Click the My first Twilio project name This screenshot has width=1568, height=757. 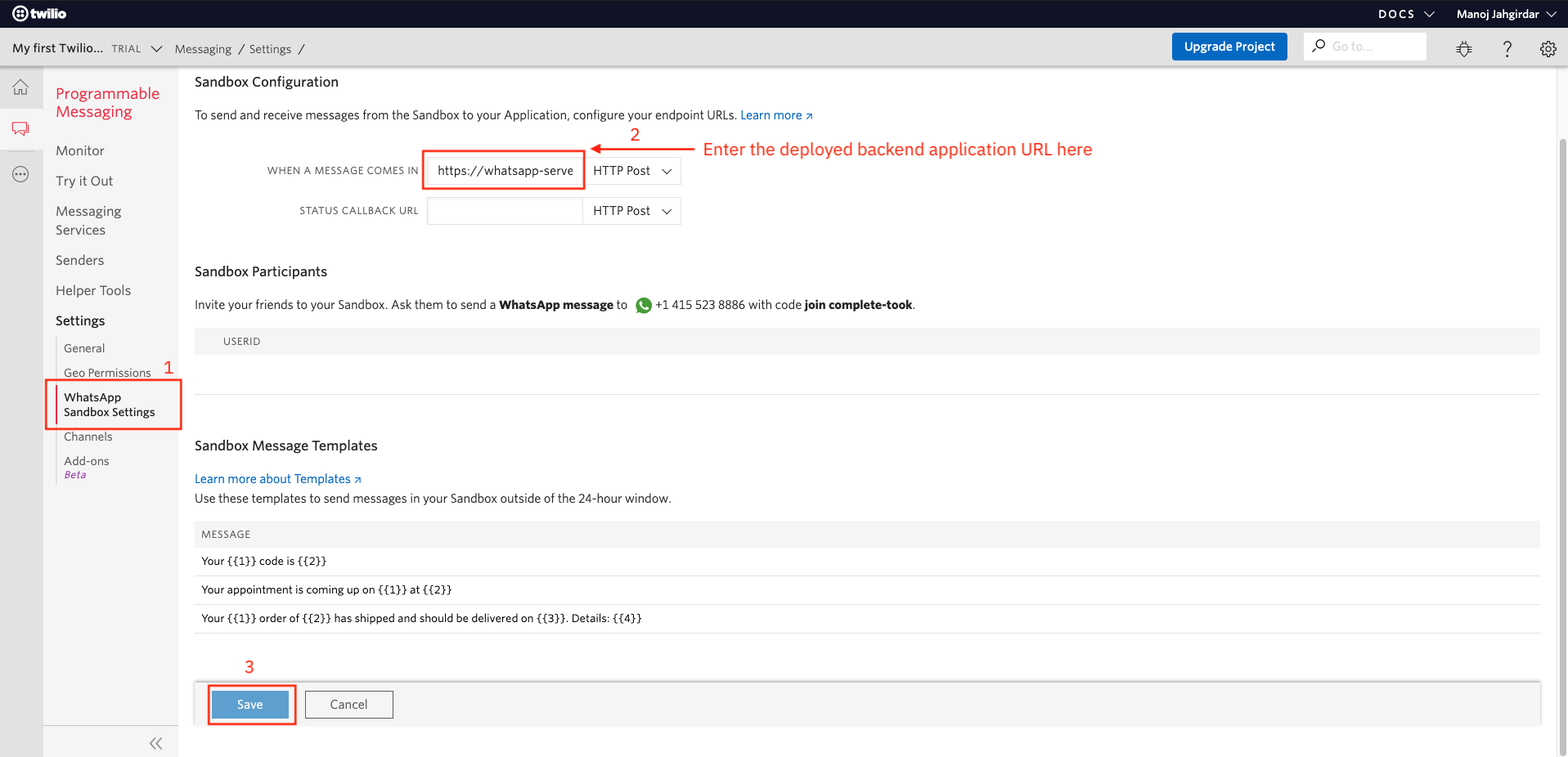click(x=57, y=48)
